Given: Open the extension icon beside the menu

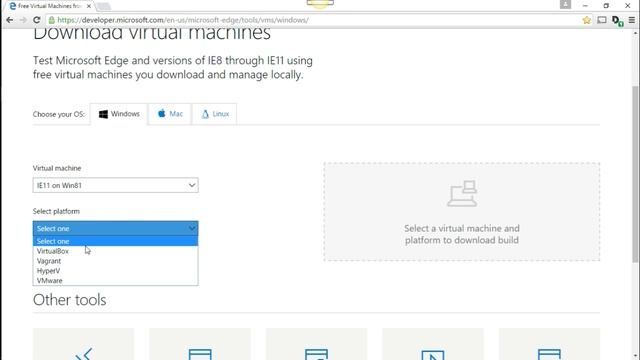Looking at the screenshot, I should click(x=617, y=21).
